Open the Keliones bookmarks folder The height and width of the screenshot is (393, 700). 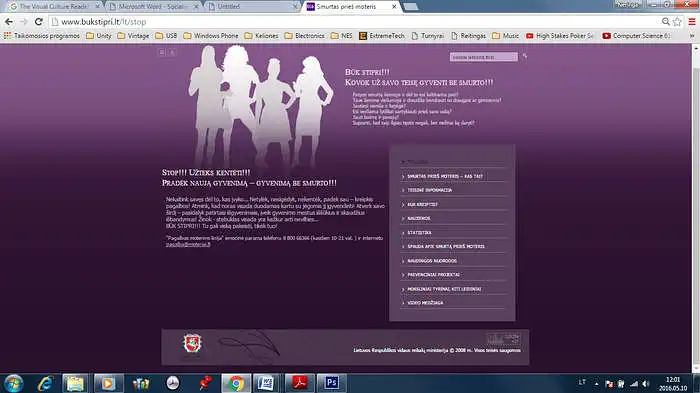click(x=261, y=36)
